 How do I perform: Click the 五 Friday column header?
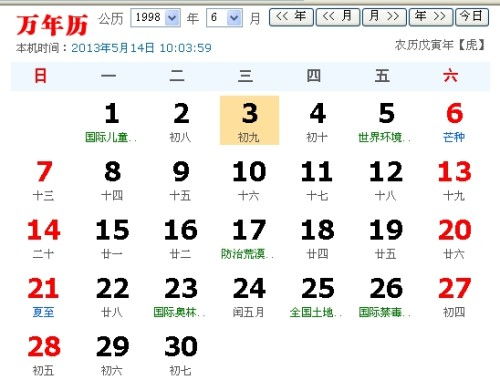[382, 76]
